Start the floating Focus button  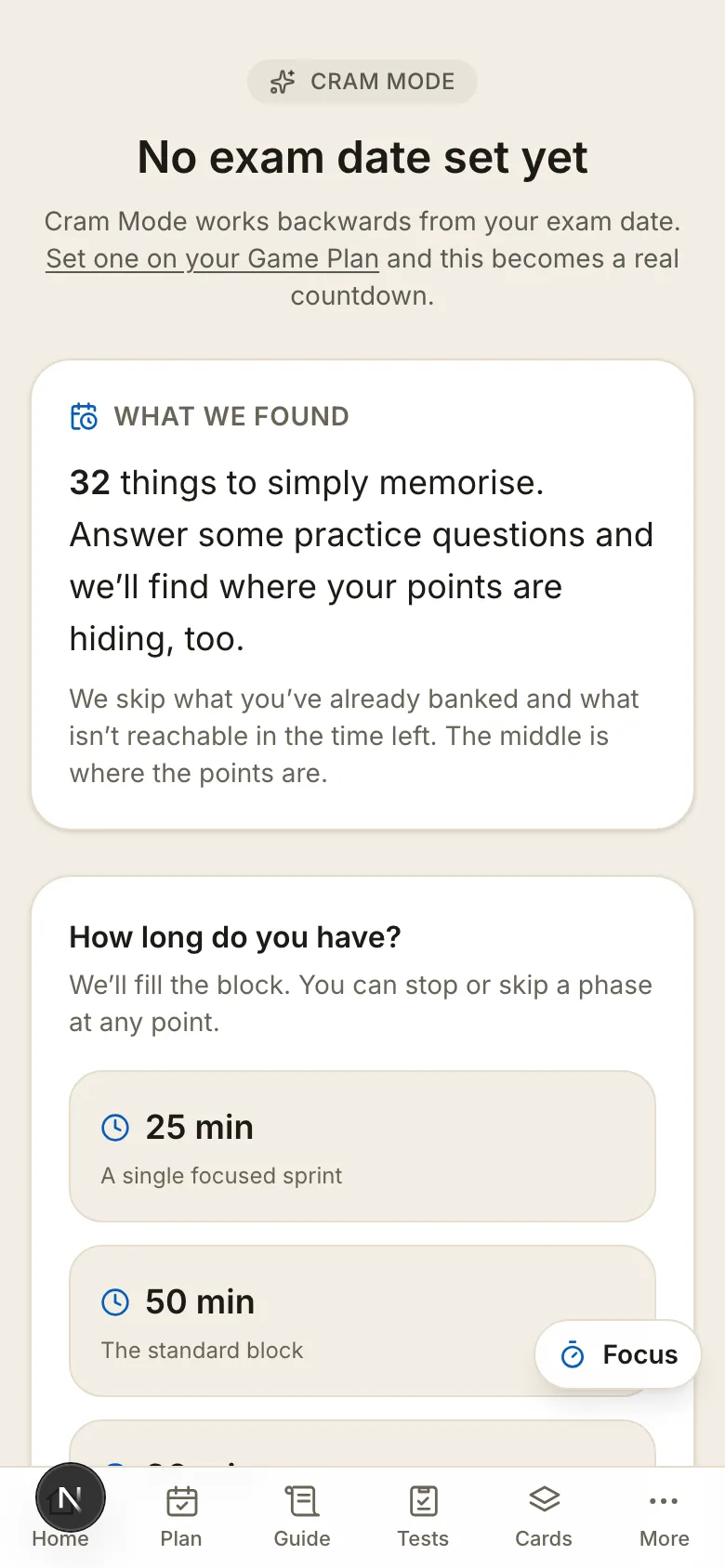tap(617, 1354)
